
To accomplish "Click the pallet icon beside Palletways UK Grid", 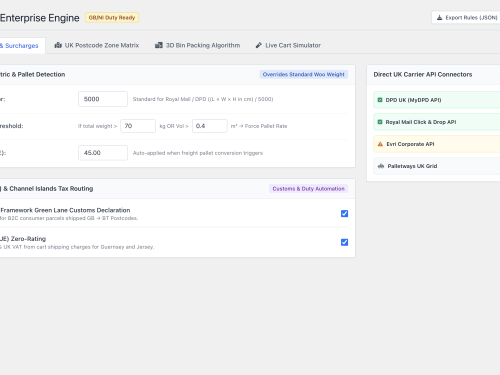I will point(381,166).
